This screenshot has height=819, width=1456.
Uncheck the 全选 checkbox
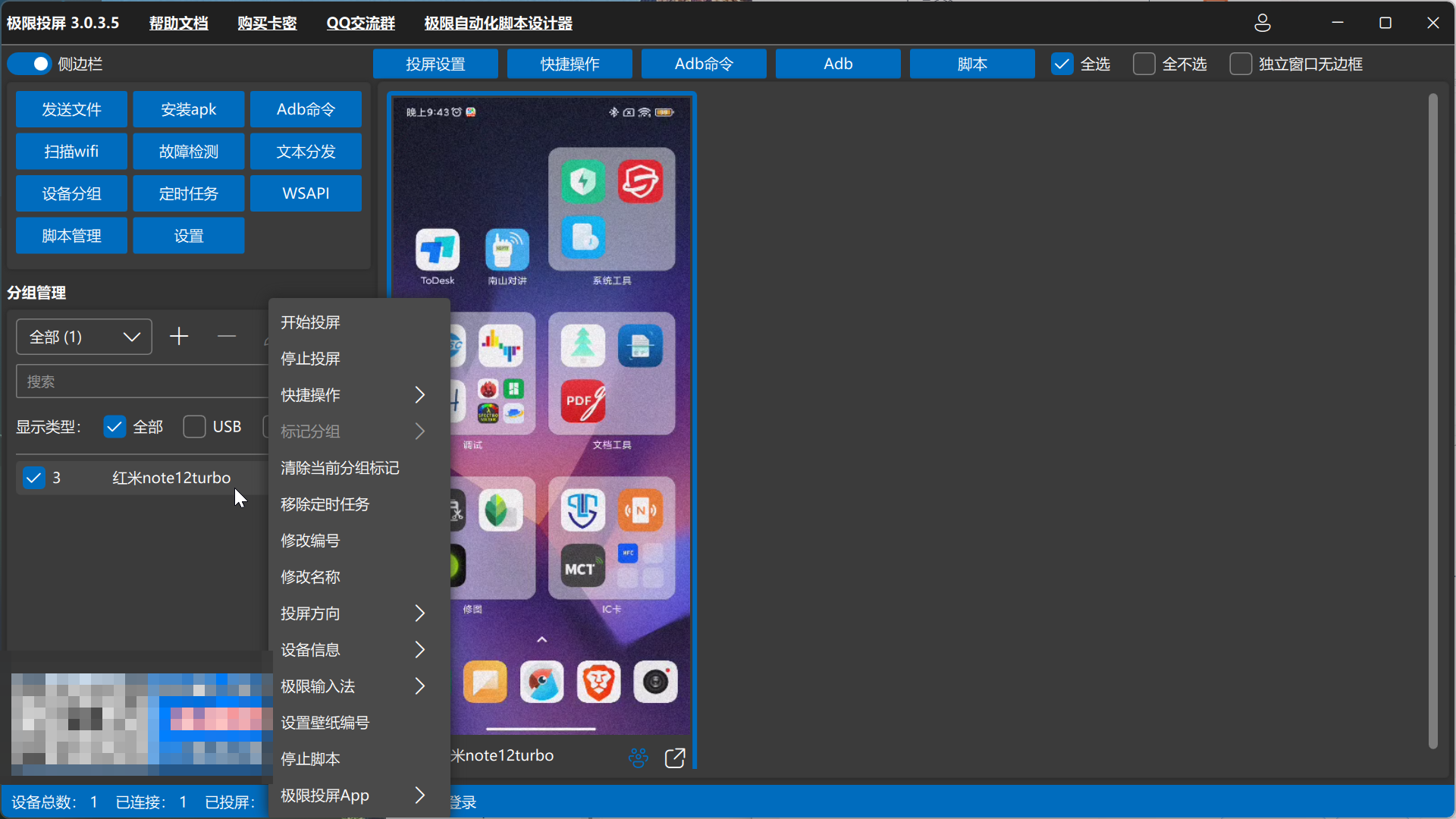coord(1062,64)
